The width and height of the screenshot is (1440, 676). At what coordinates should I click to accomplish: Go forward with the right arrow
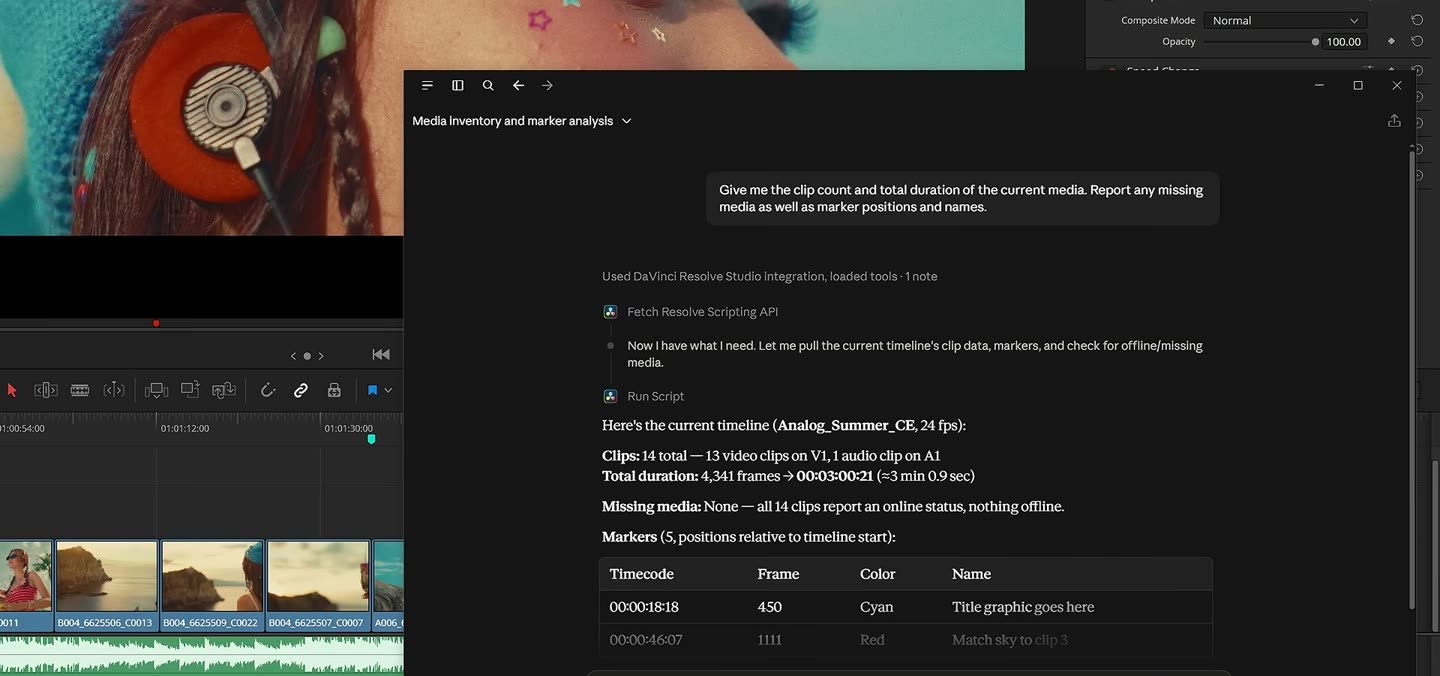pyautogui.click(x=547, y=86)
